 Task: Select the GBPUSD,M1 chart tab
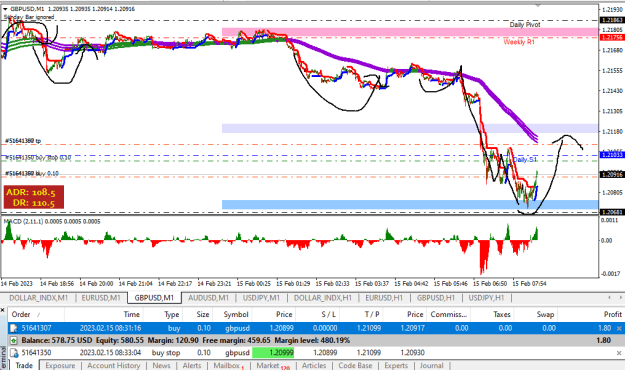[x=154, y=298]
